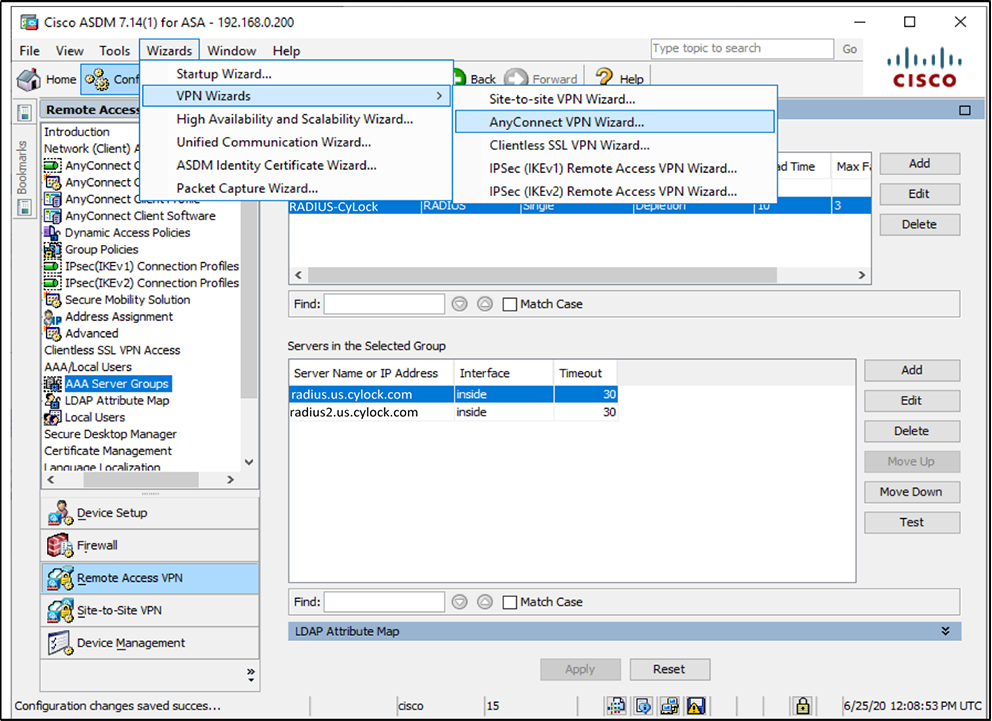
Task: Expand the LDAP Attribute Map section
Action: coord(945,631)
